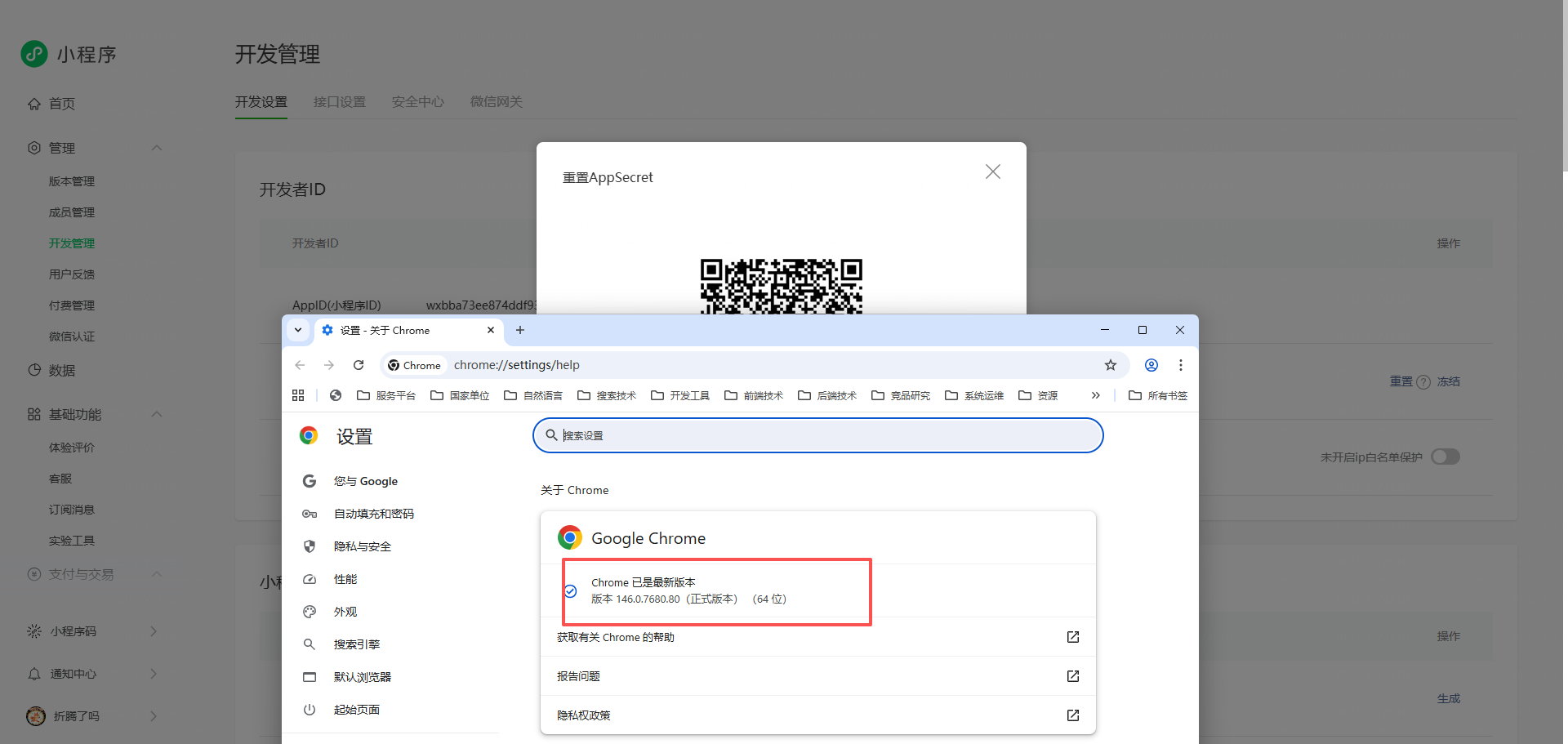Open 起始页面 in Chrome settings
Image resolution: width=1568 pixels, height=744 pixels.
(x=357, y=710)
